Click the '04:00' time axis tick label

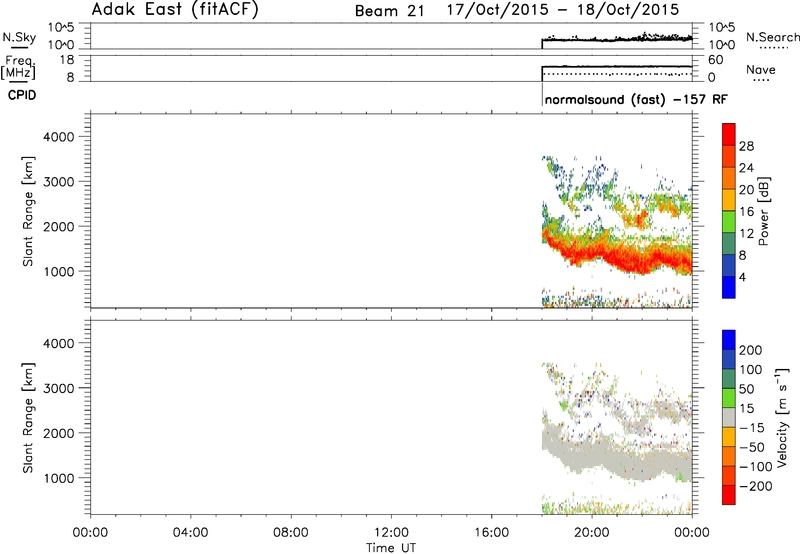[191, 533]
